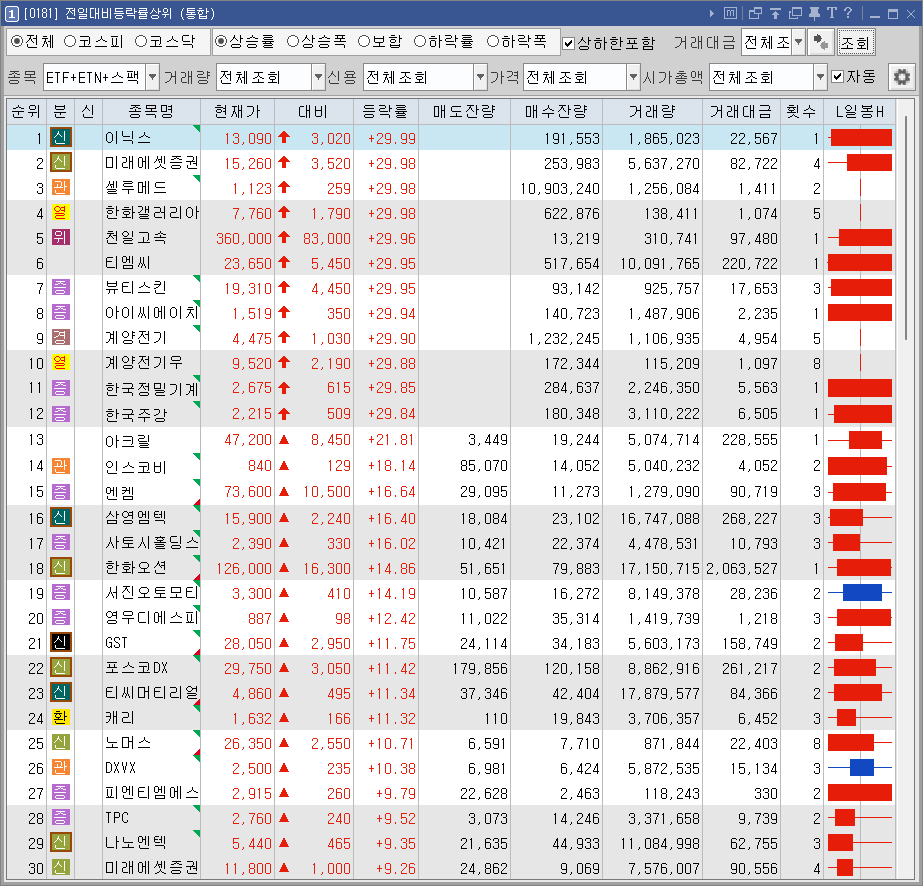
Task: Click the 열 badge in 한화갤러리아 row
Action: [x=60, y=213]
